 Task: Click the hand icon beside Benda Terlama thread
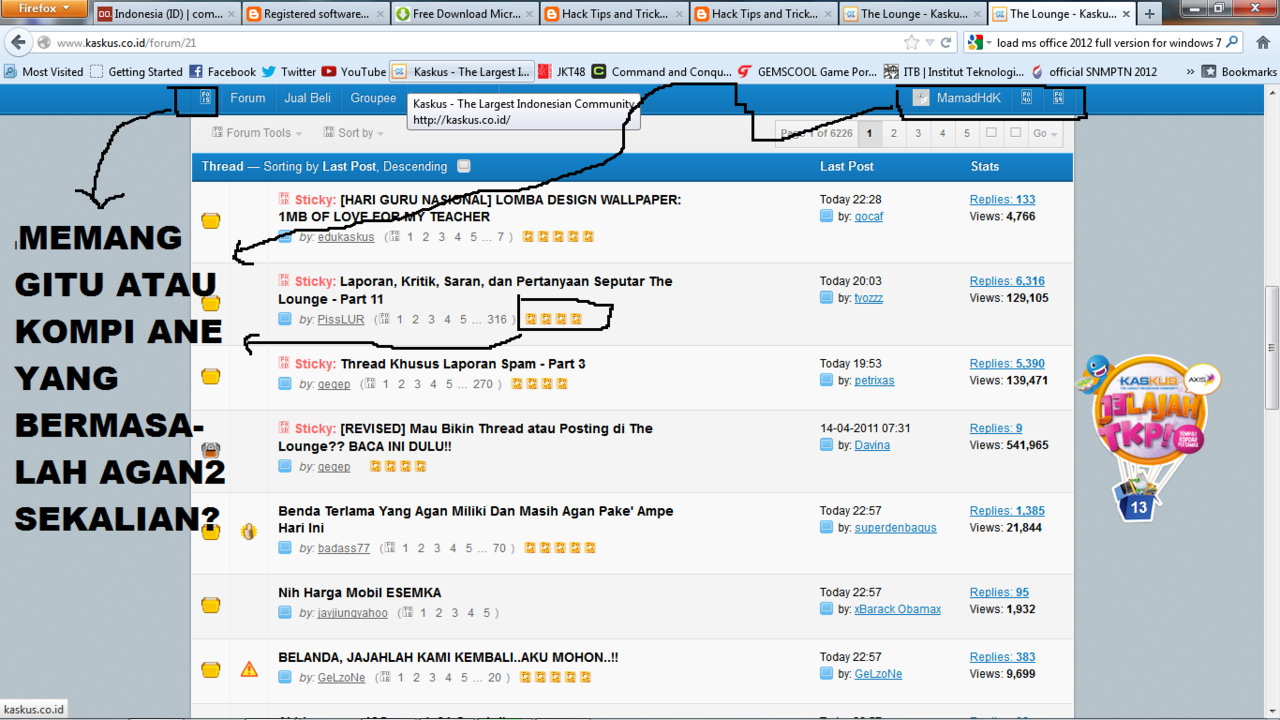point(249,532)
